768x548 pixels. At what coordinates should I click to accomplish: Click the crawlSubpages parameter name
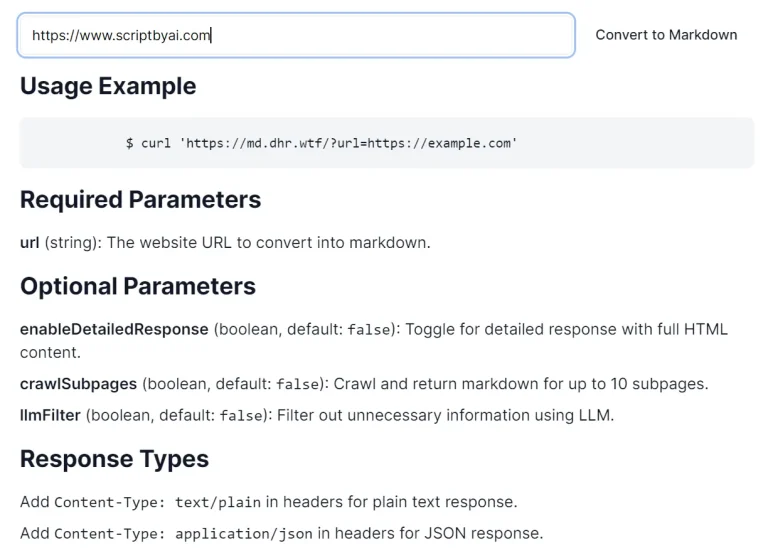(x=78, y=384)
